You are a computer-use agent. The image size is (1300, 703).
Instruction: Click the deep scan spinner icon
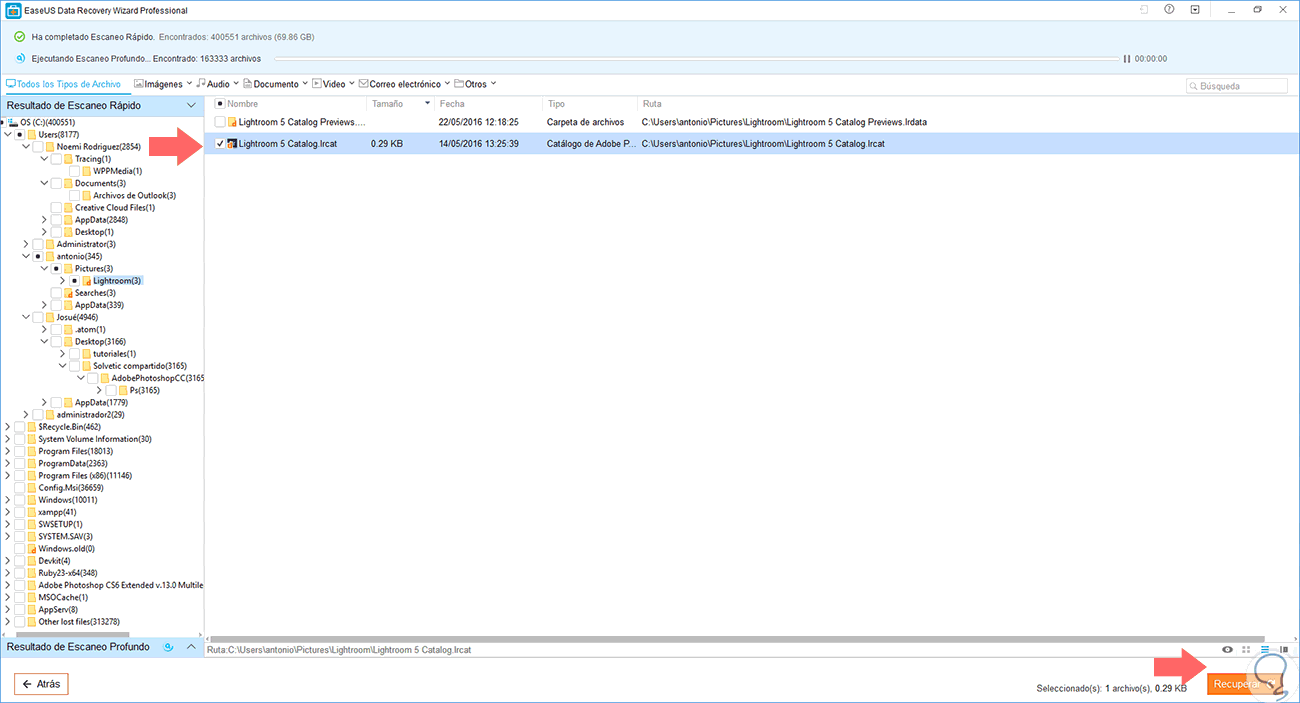168,647
